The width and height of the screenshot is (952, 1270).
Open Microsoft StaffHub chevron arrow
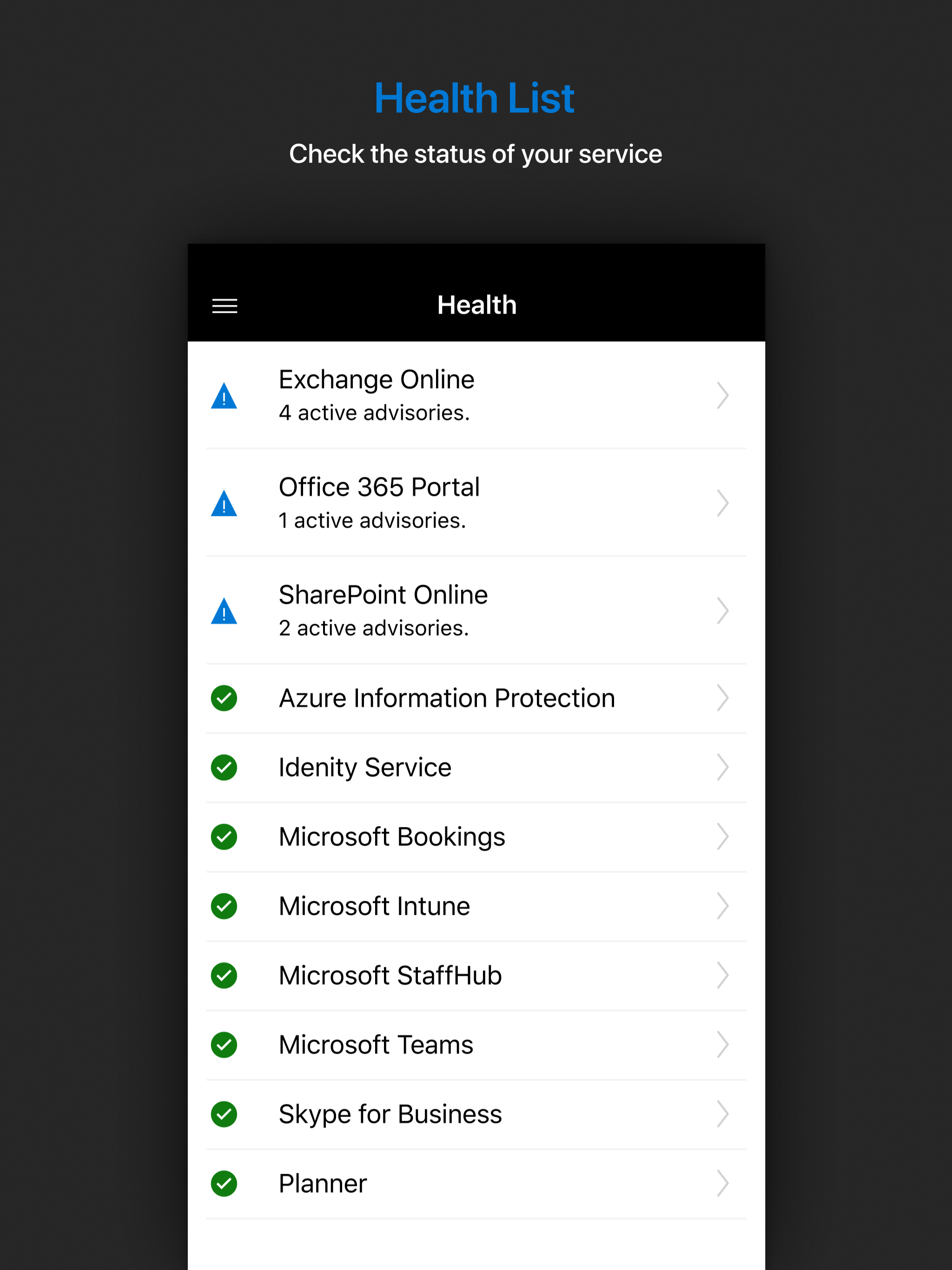coord(722,975)
